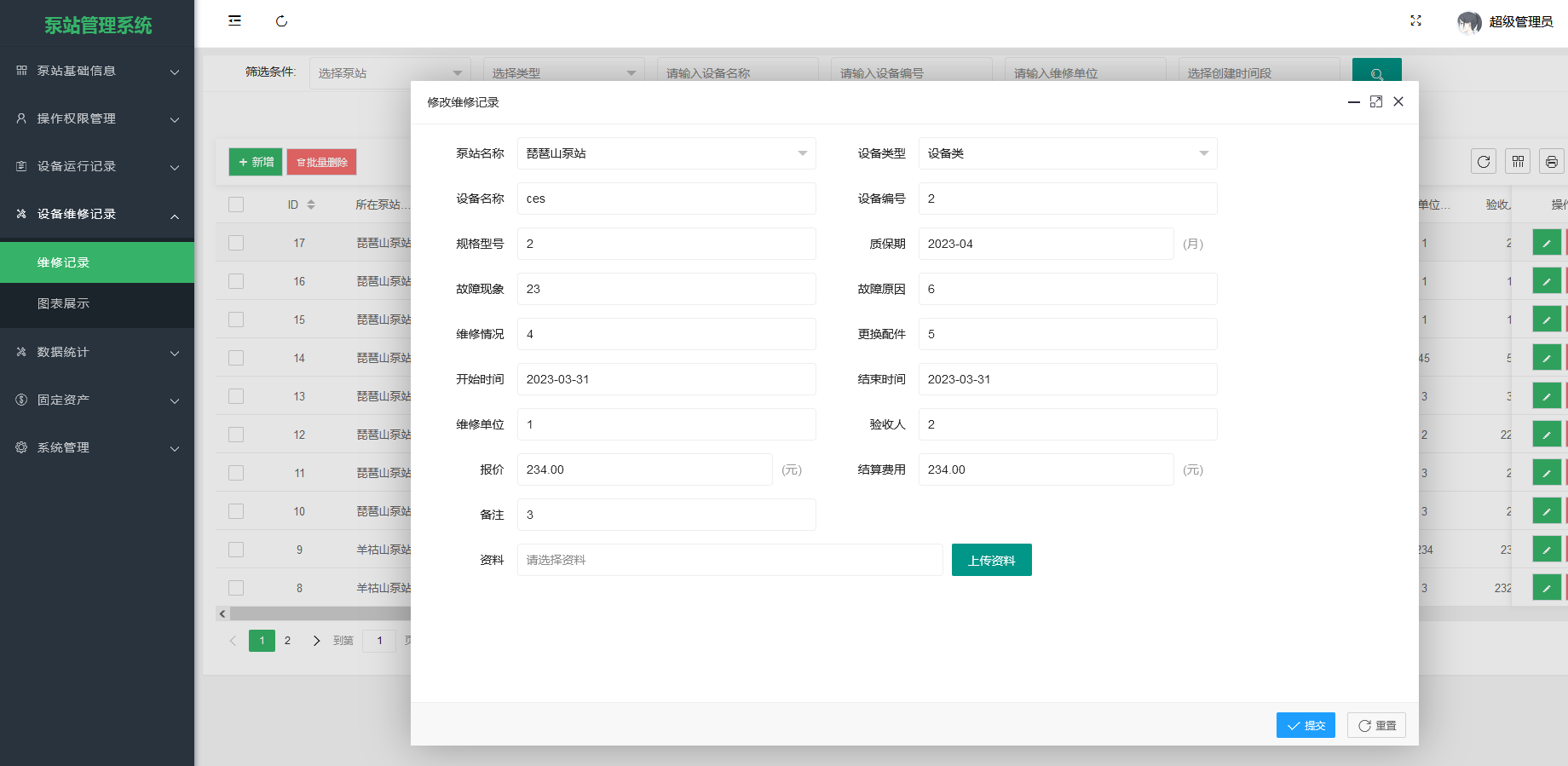Click the table refresh icon above the grid

pos(1484,162)
